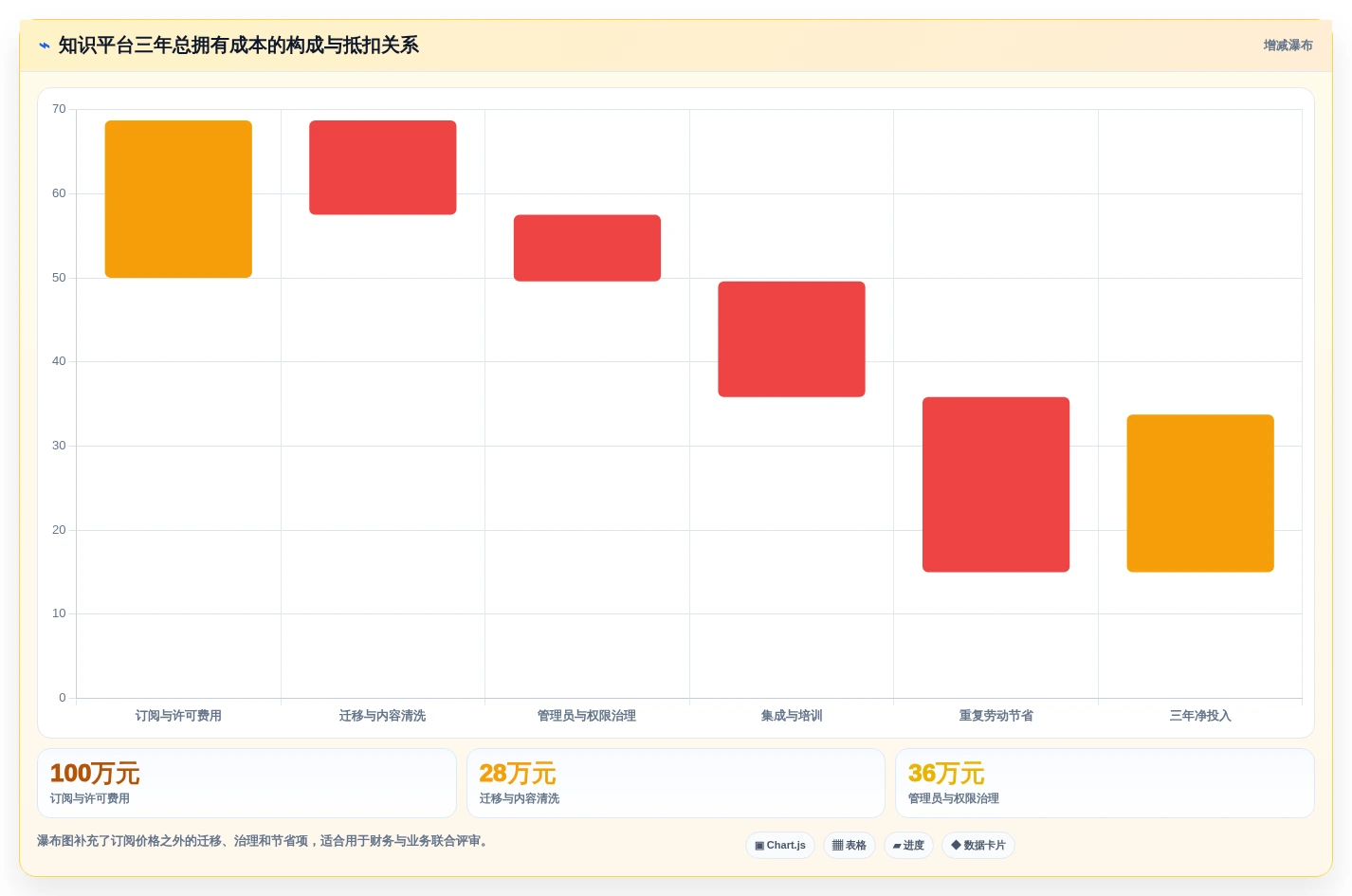Click 管理员与权限治理 caption under 36万元
The image size is (1352, 896).
point(954,798)
